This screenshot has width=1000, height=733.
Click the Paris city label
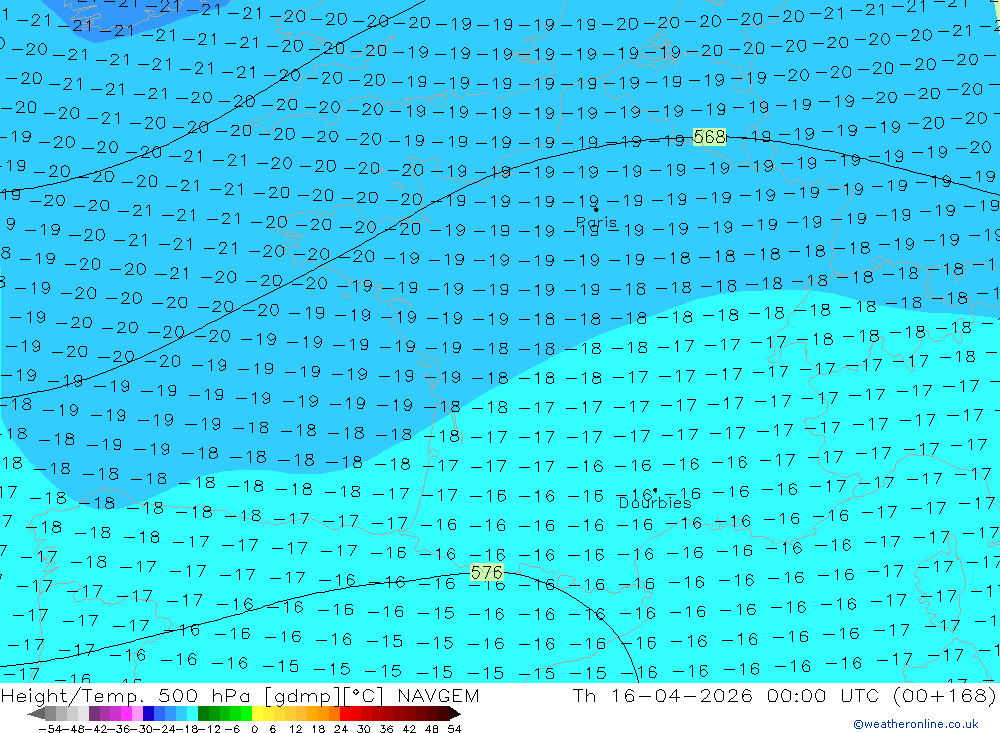coord(596,223)
